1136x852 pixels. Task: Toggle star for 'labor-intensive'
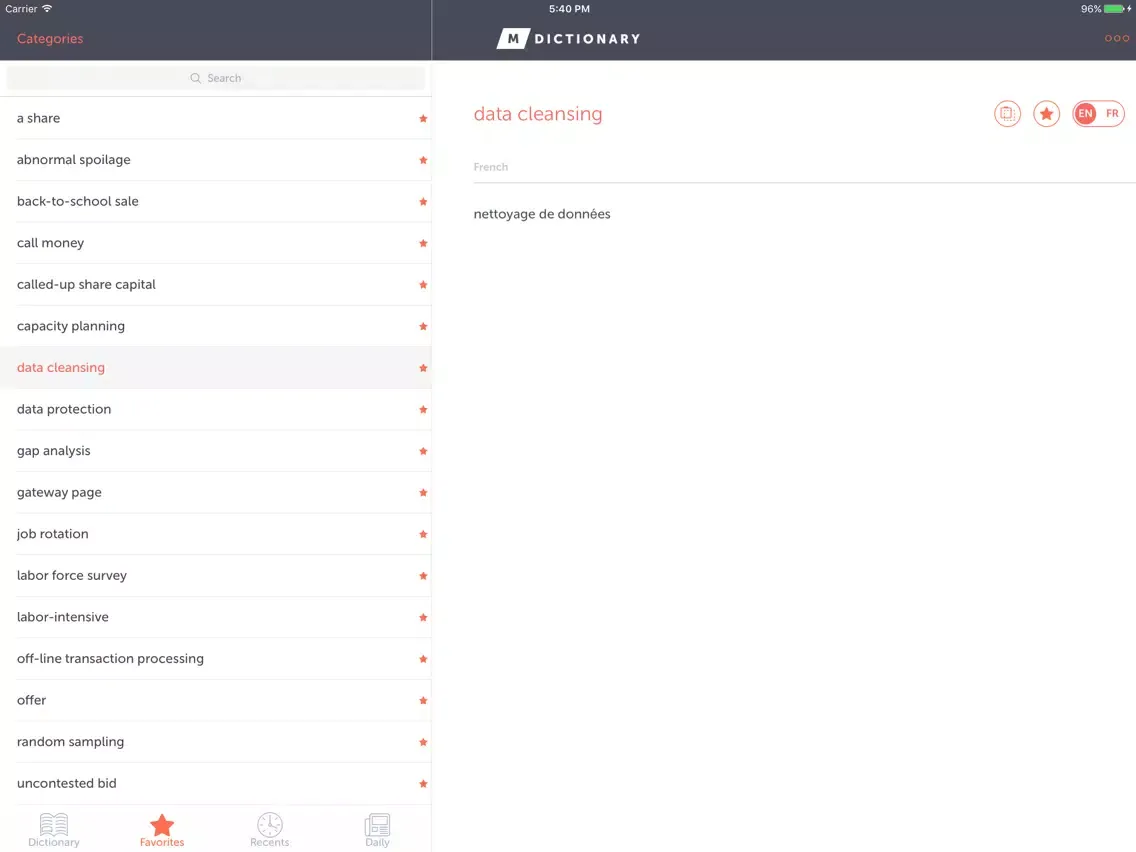[423, 617]
